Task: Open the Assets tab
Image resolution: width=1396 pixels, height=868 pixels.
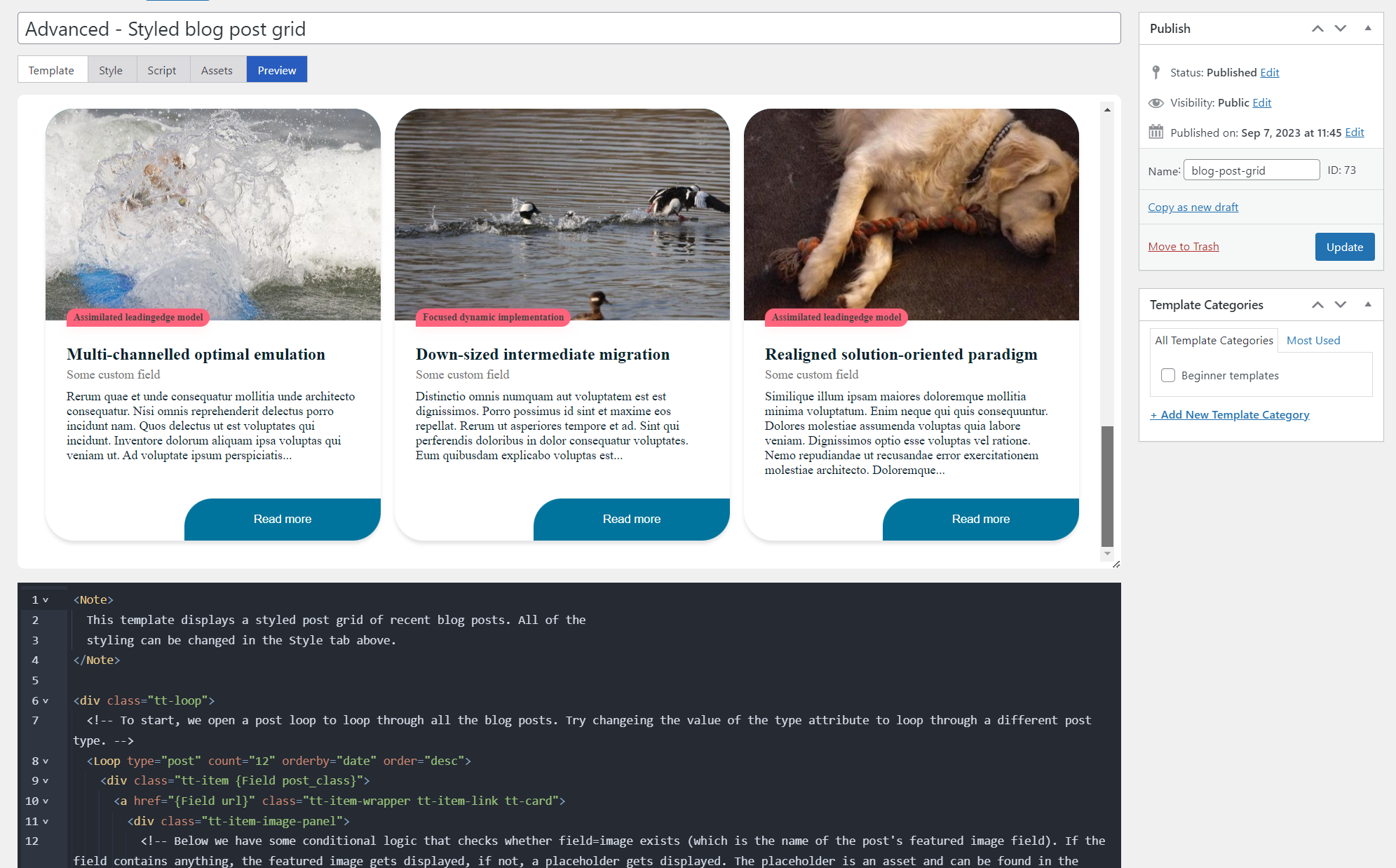Action: point(217,69)
